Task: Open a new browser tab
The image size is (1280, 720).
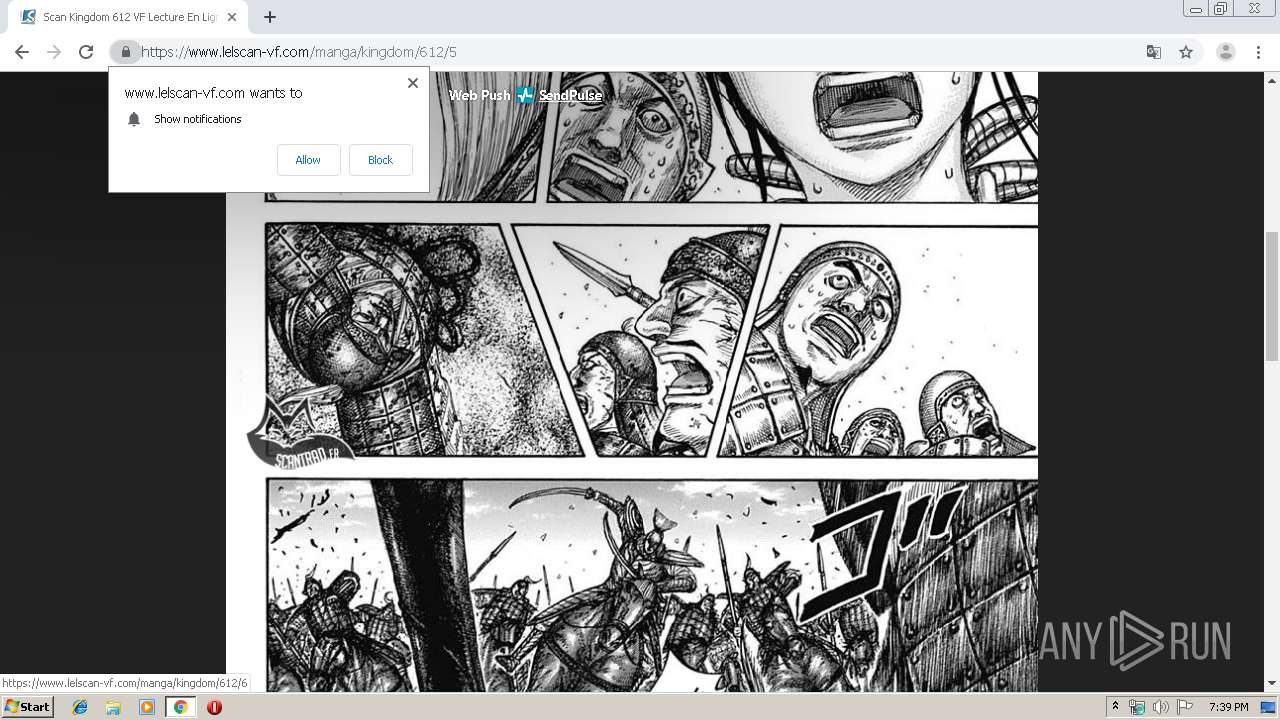Action: [270, 17]
